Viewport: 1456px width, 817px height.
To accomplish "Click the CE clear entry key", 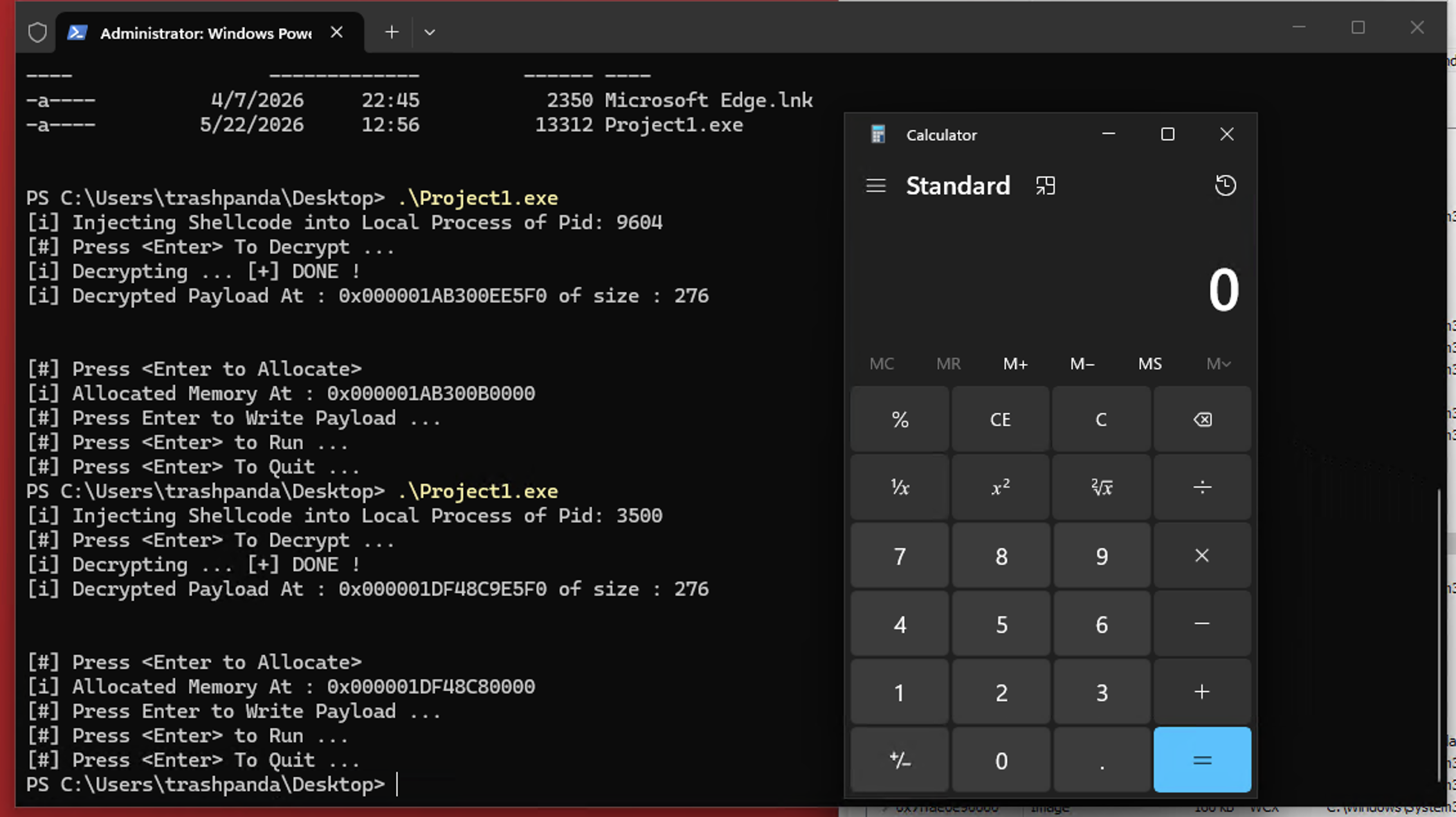I will [1001, 419].
